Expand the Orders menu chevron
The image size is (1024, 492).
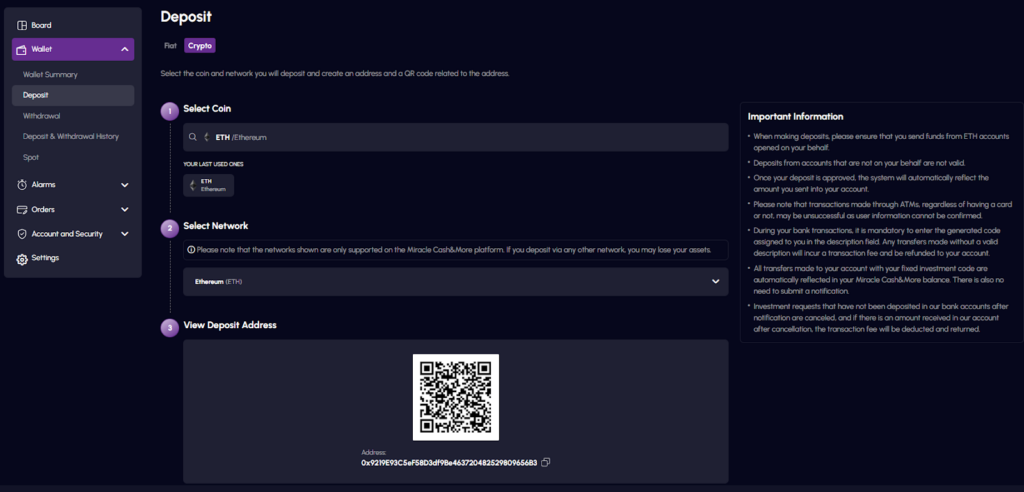tap(125, 210)
